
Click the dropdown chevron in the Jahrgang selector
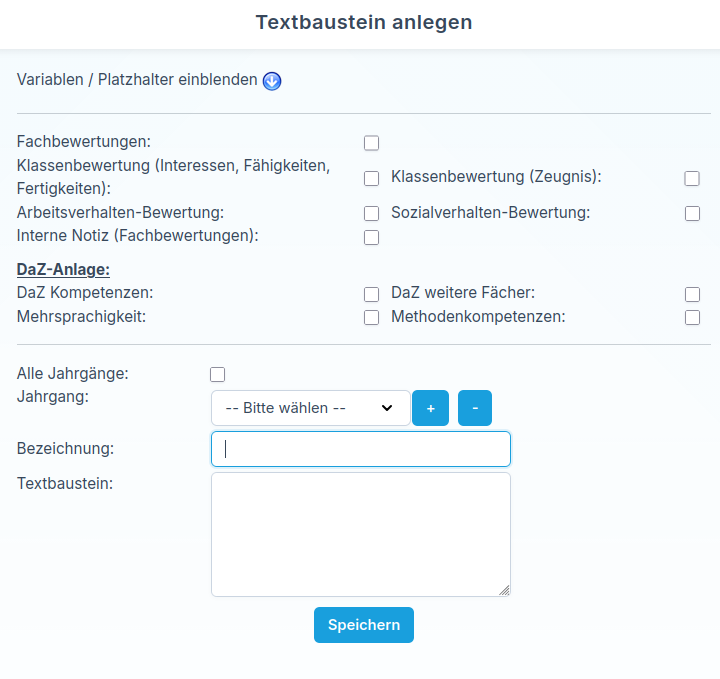[387, 408]
